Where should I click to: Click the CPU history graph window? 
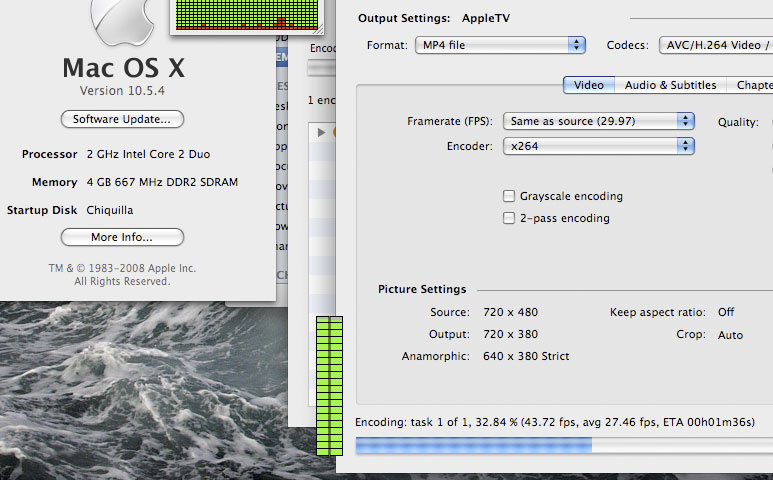[x=246, y=16]
